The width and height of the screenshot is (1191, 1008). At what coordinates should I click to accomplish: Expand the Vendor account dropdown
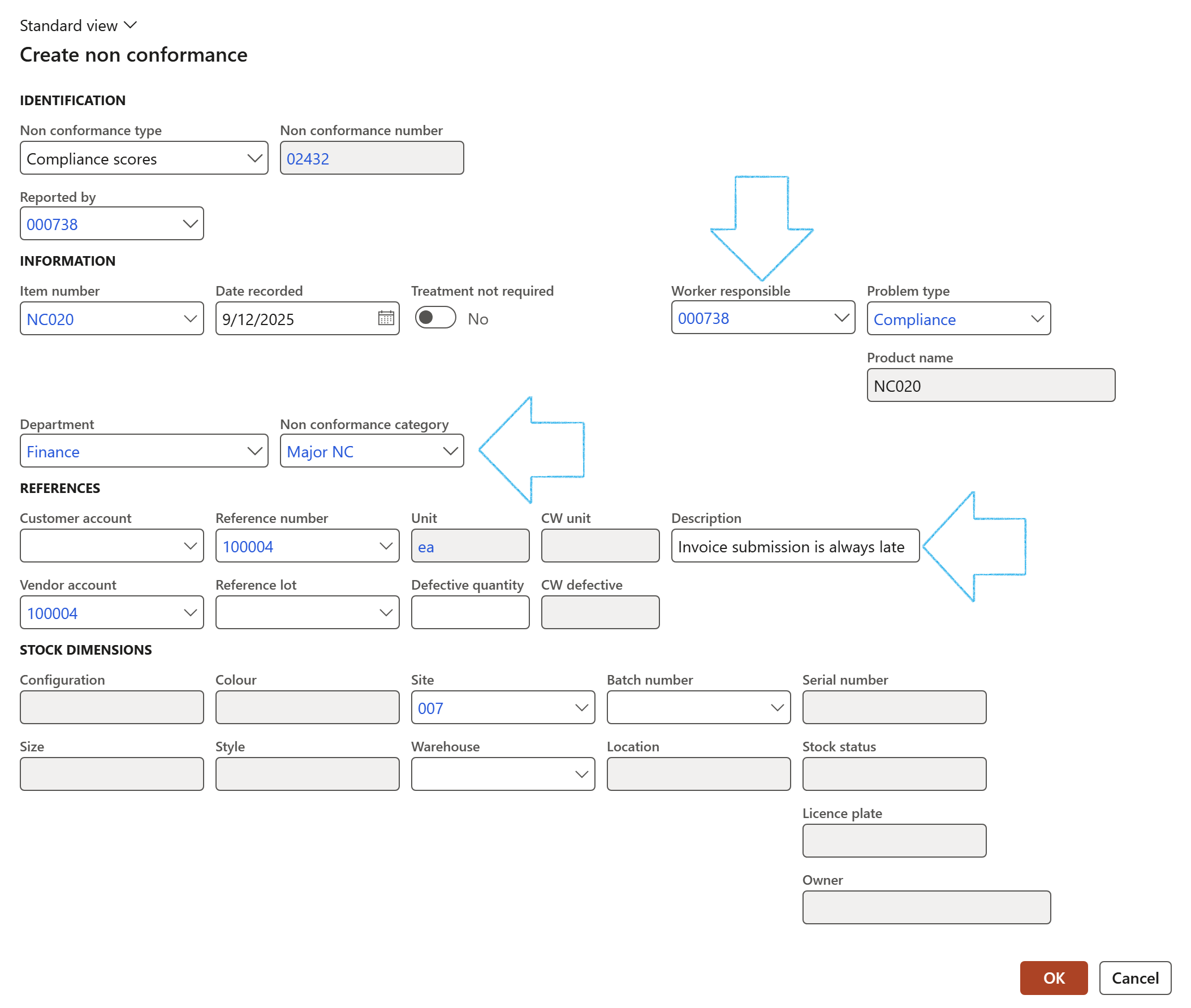click(x=190, y=613)
